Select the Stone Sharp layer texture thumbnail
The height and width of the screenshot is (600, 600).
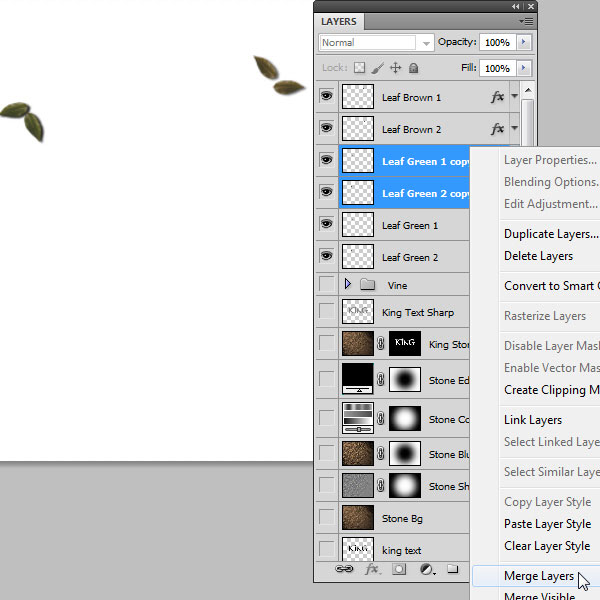click(x=358, y=486)
